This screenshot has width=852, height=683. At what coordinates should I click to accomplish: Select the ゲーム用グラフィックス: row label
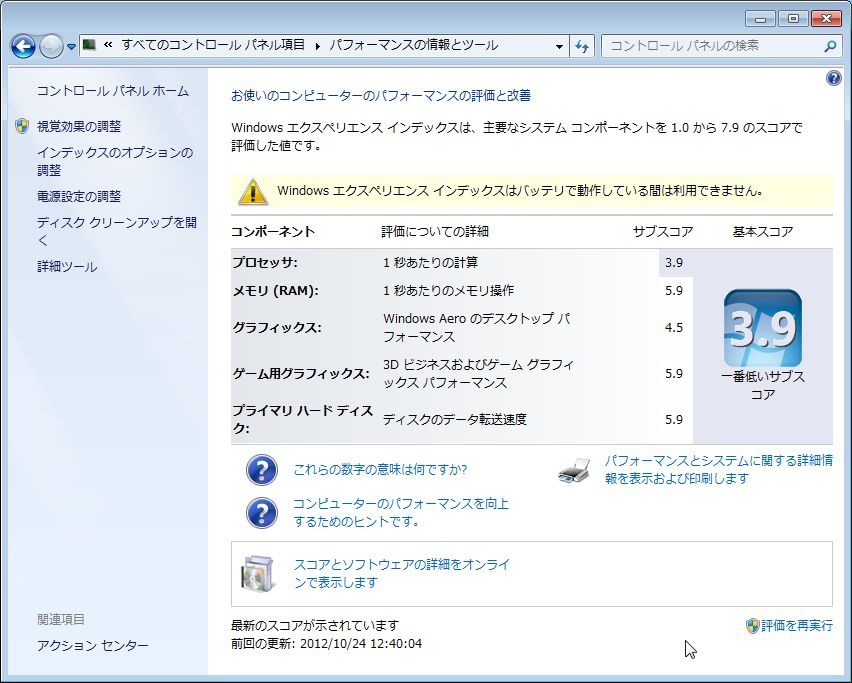(301, 374)
